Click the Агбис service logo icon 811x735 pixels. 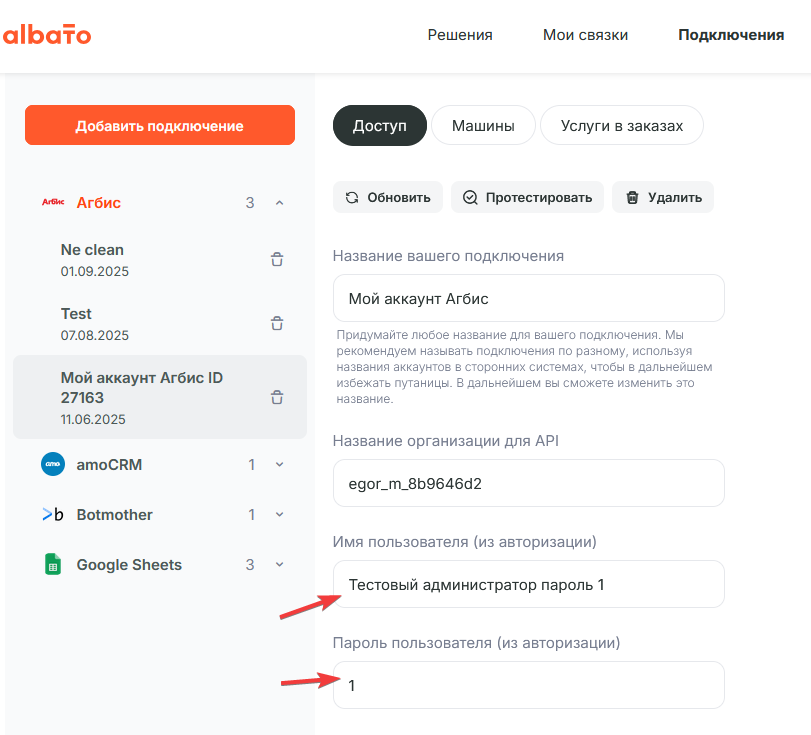coord(53,202)
